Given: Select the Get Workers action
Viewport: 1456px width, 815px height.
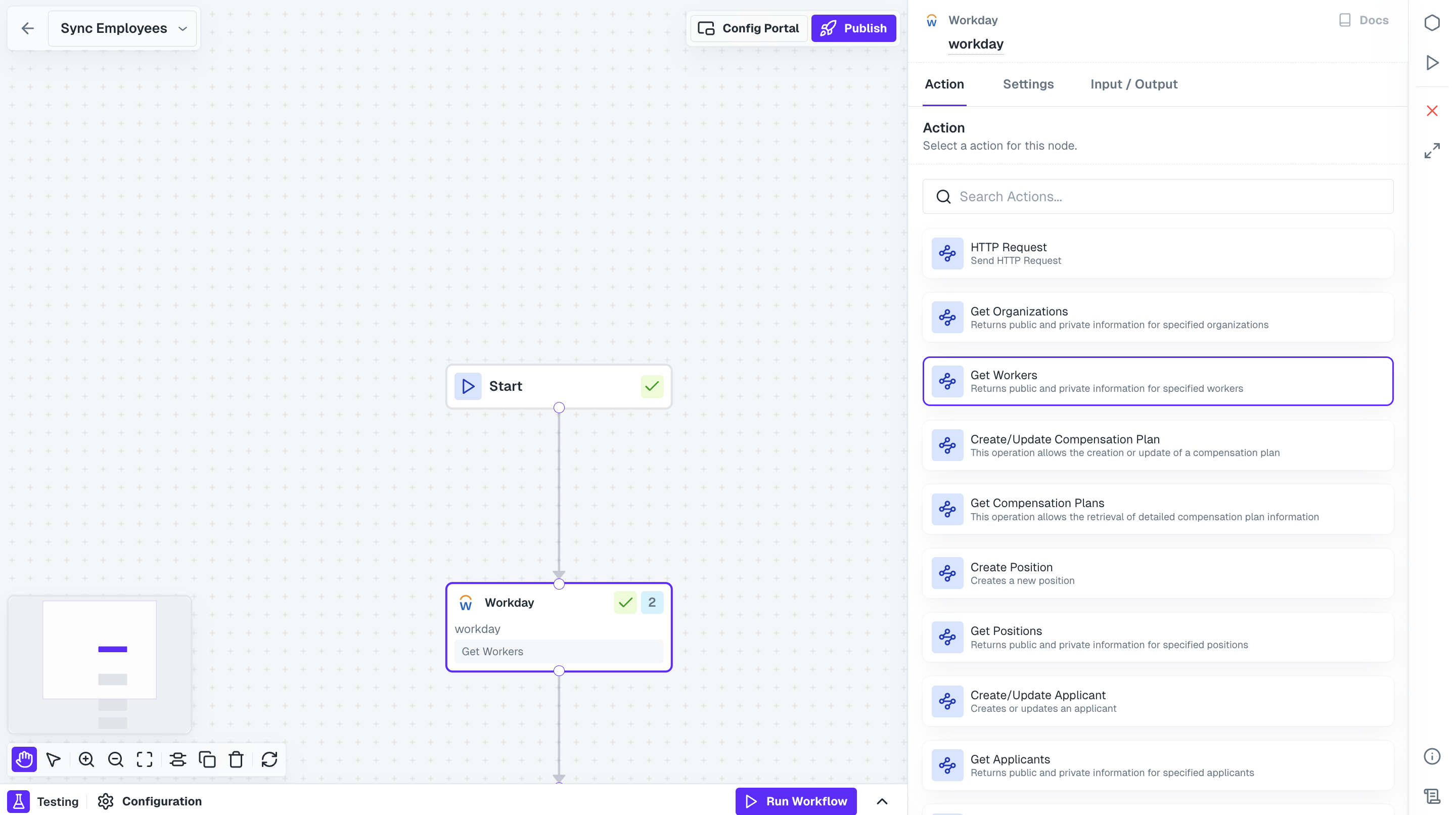Looking at the screenshot, I should point(1158,381).
